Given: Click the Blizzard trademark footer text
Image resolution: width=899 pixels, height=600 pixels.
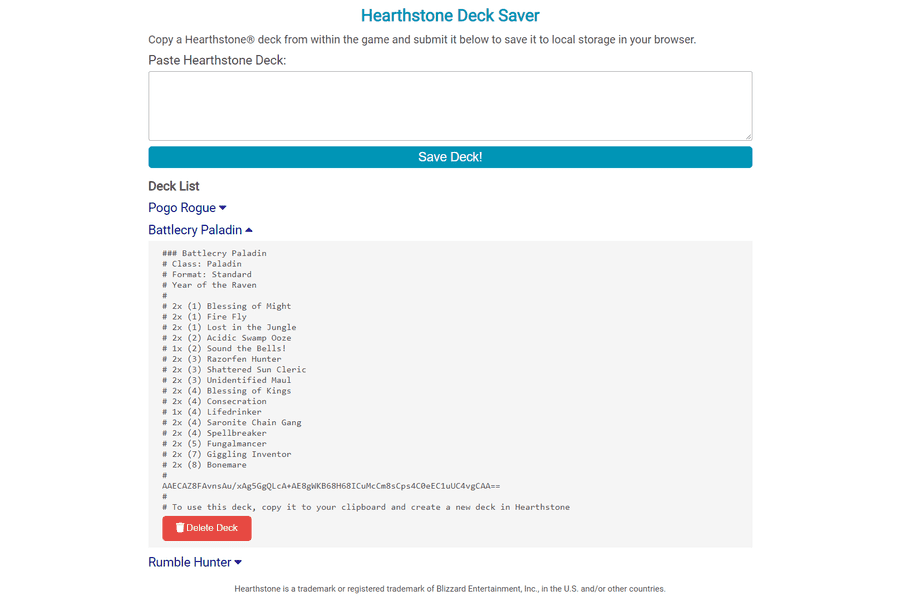Looking at the screenshot, I should click(450, 589).
